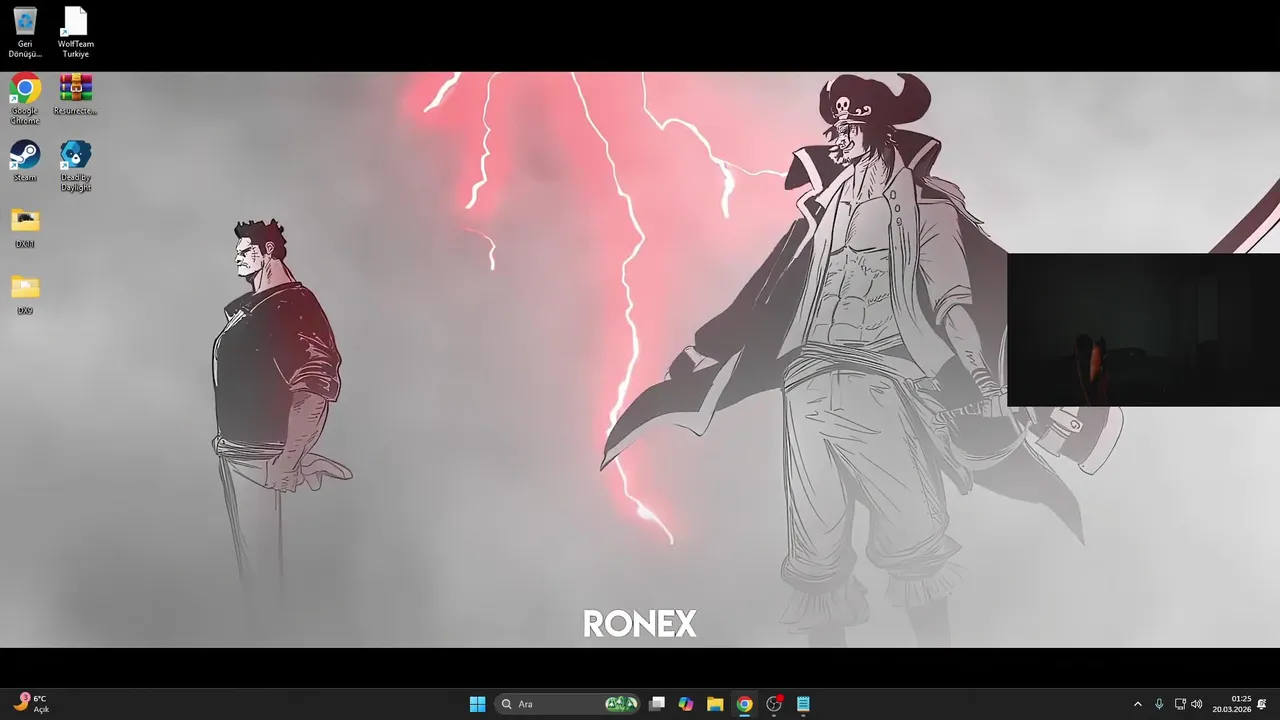The image size is (1280, 720).
Task: Open the notification bell in taskbar
Action: click(x=1262, y=704)
